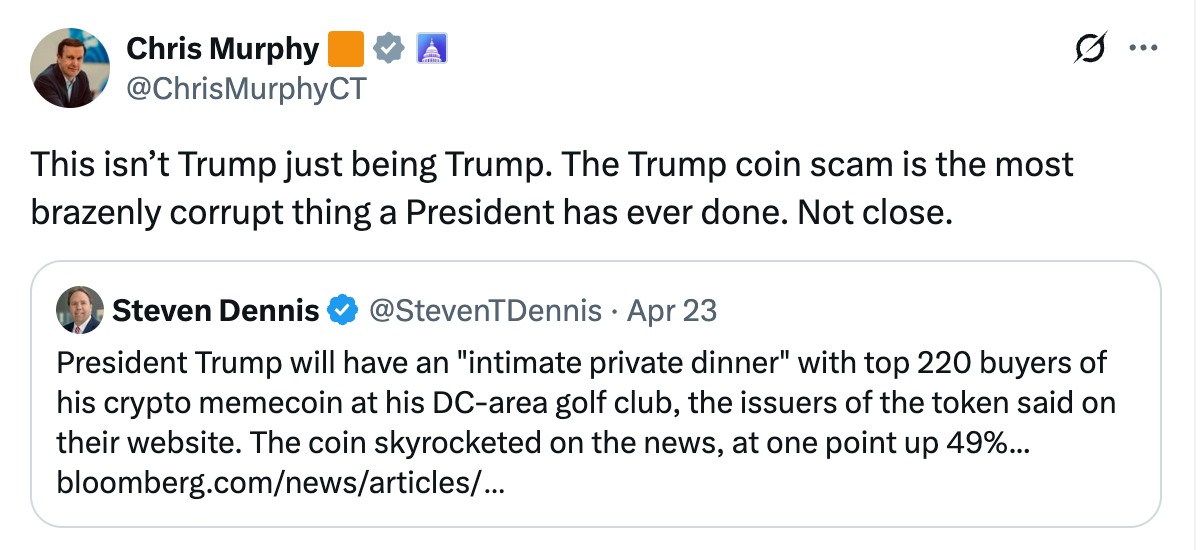This screenshot has height=550, width=1200.
Task: Open the three-dot more options menu
Action: point(1142,48)
